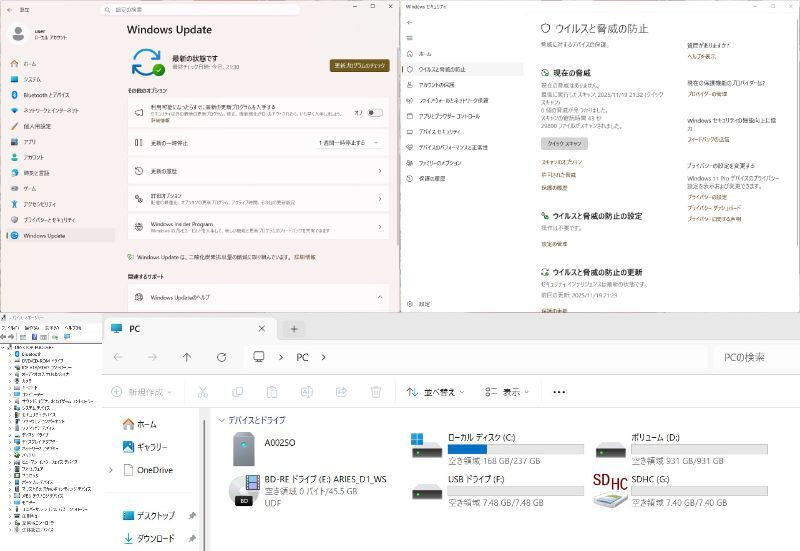The image size is (800, 551).
Task: Click クイック スキャン button
Action: (x=564, y=143)
